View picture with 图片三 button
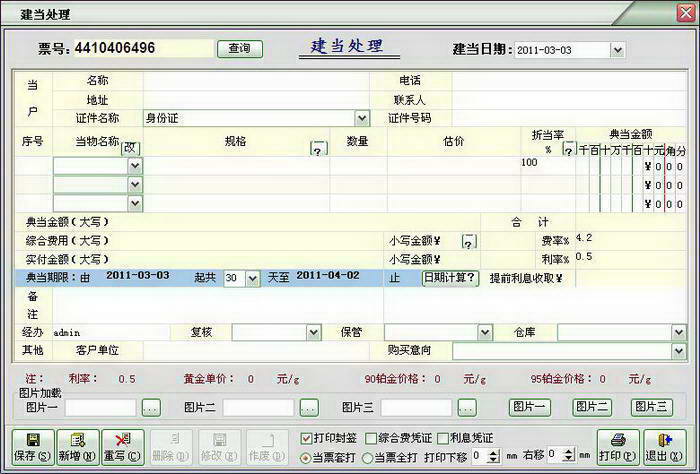 651,407
